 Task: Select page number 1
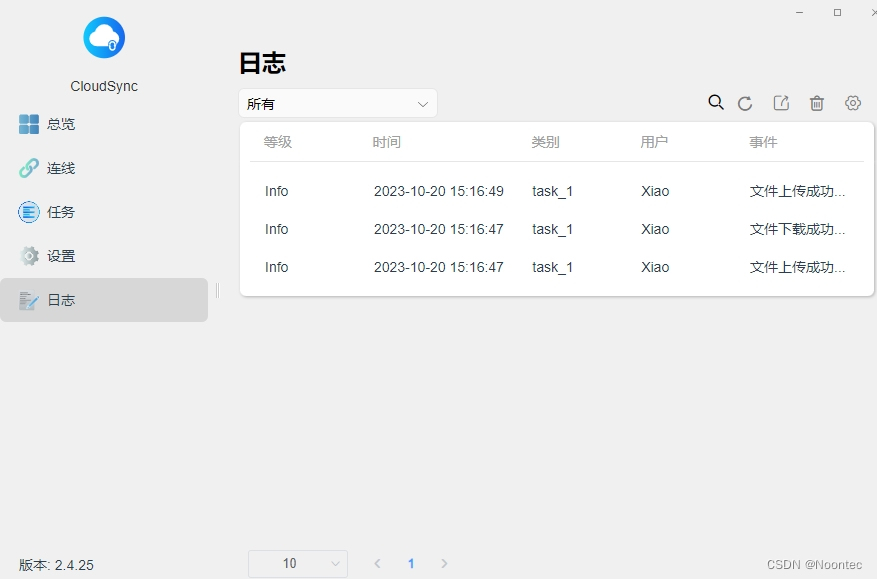pos(411,564)
